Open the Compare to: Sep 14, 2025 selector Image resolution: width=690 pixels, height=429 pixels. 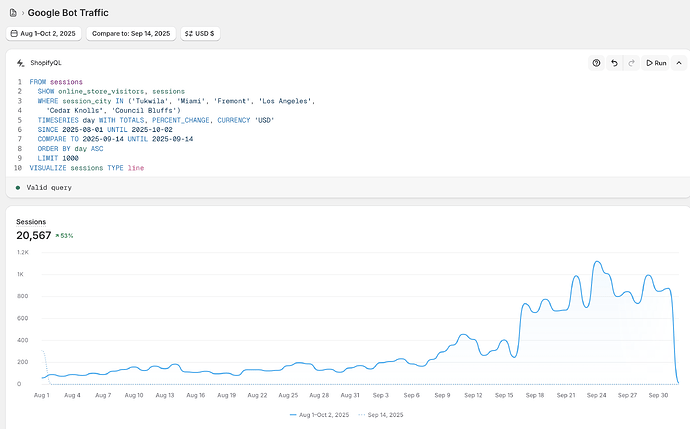tap(131, 34)
